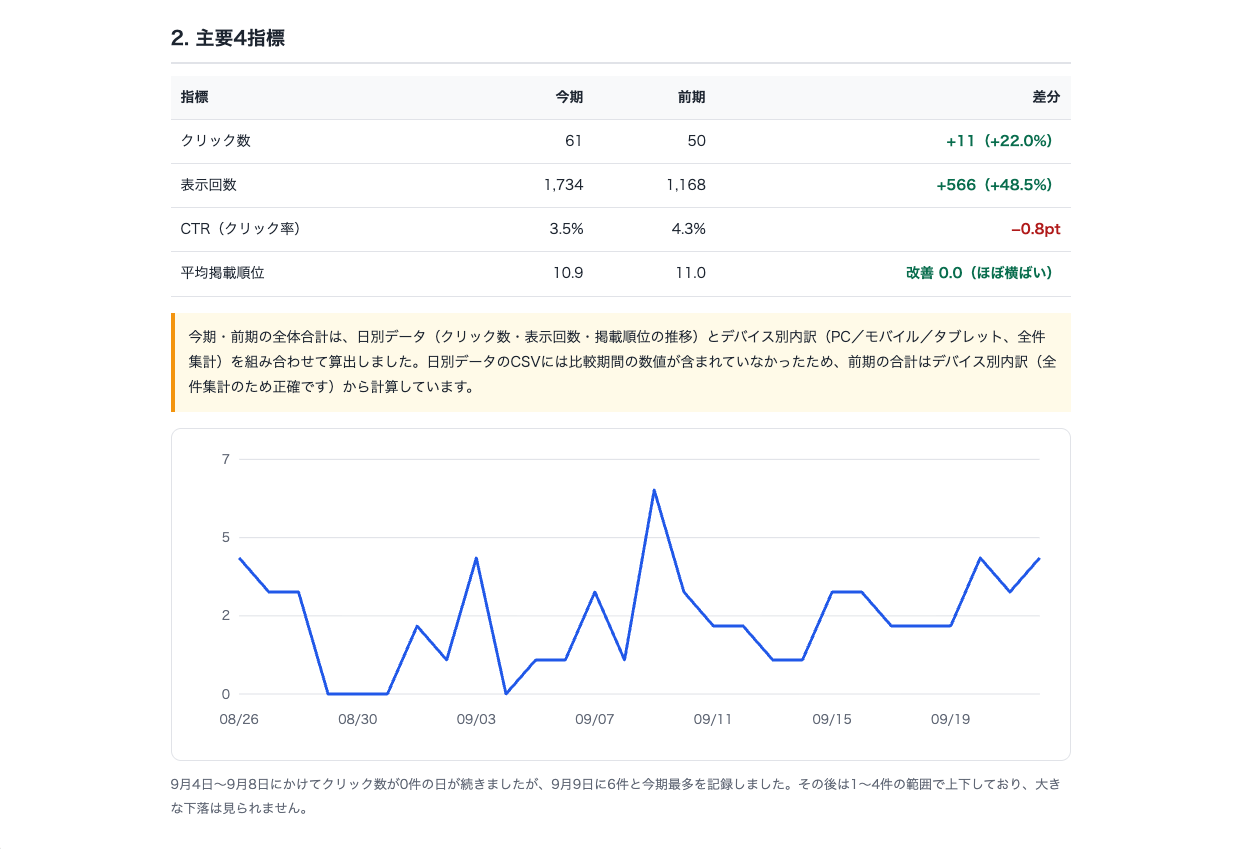
Task: Click the x-axis date "09/07"
Action: pos(594,719)
